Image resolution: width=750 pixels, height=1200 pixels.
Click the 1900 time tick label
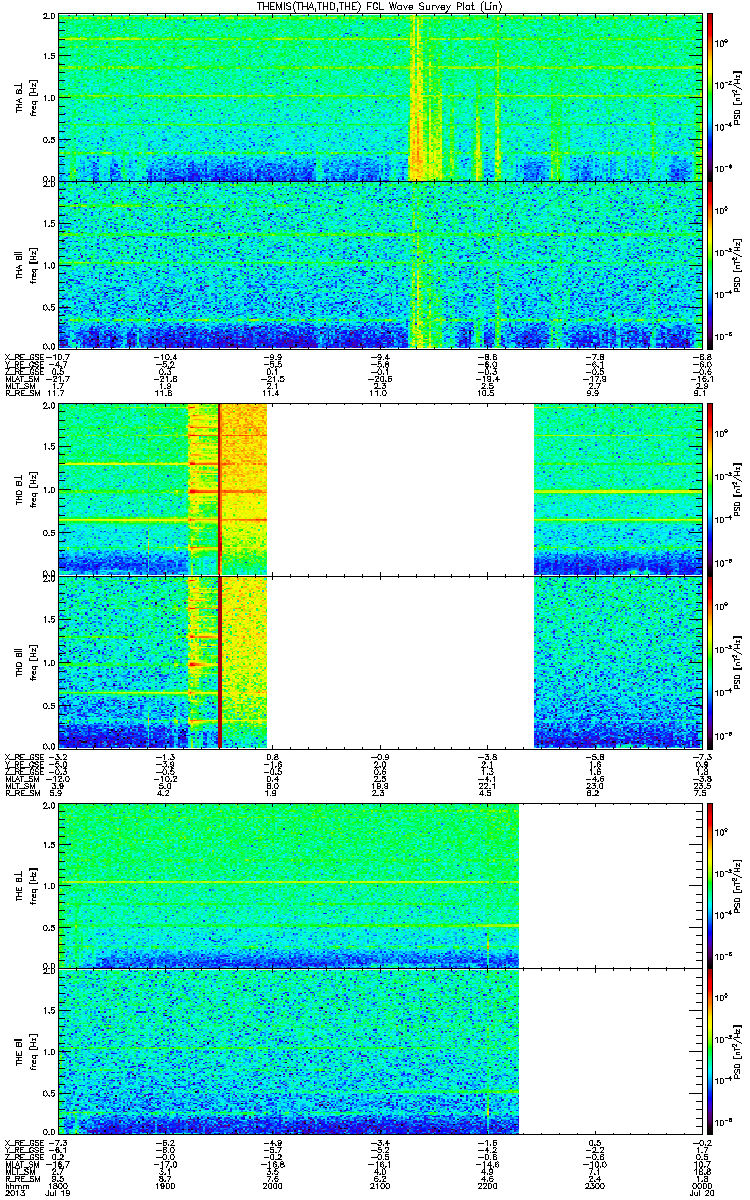(165, 1187)
